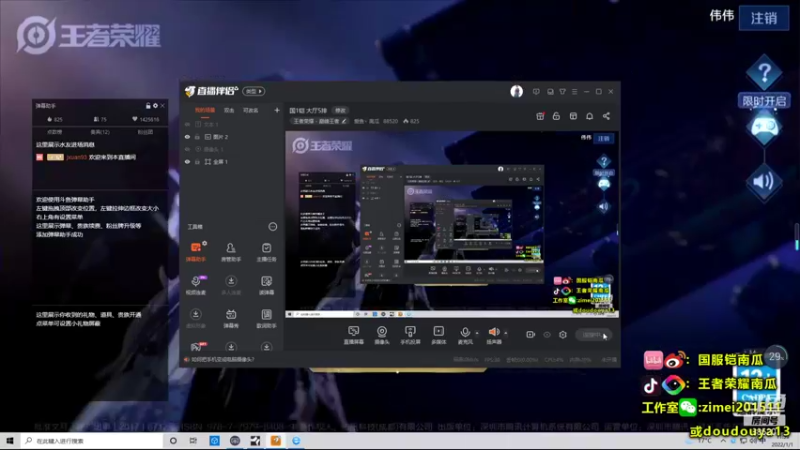Image resolution: width=800 pixels, height=450 pixels.
Task: Open the 歌词助手 tool
Action: click(x=266, y=318)
